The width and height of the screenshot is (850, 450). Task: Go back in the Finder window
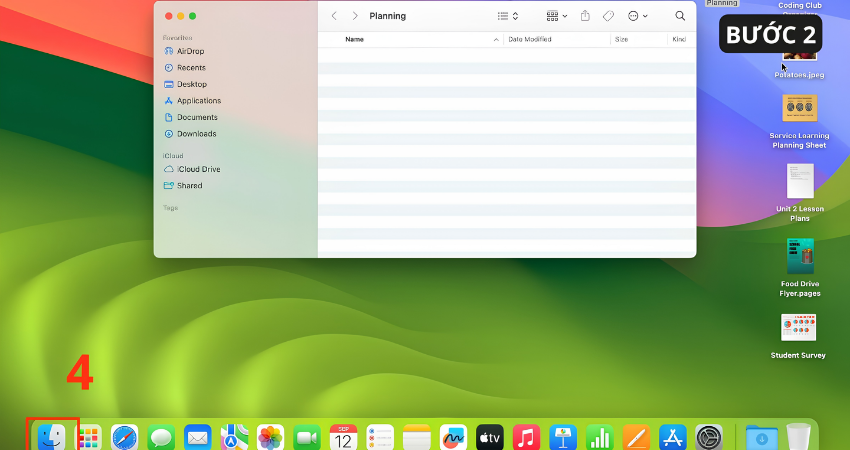coord(334,16)
